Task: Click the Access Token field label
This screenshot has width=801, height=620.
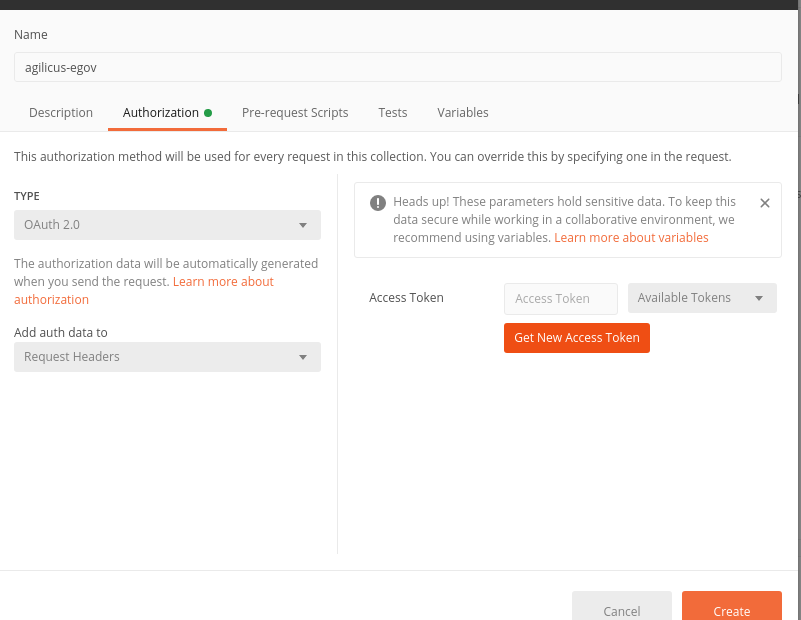Action: (x=406, y=298)
